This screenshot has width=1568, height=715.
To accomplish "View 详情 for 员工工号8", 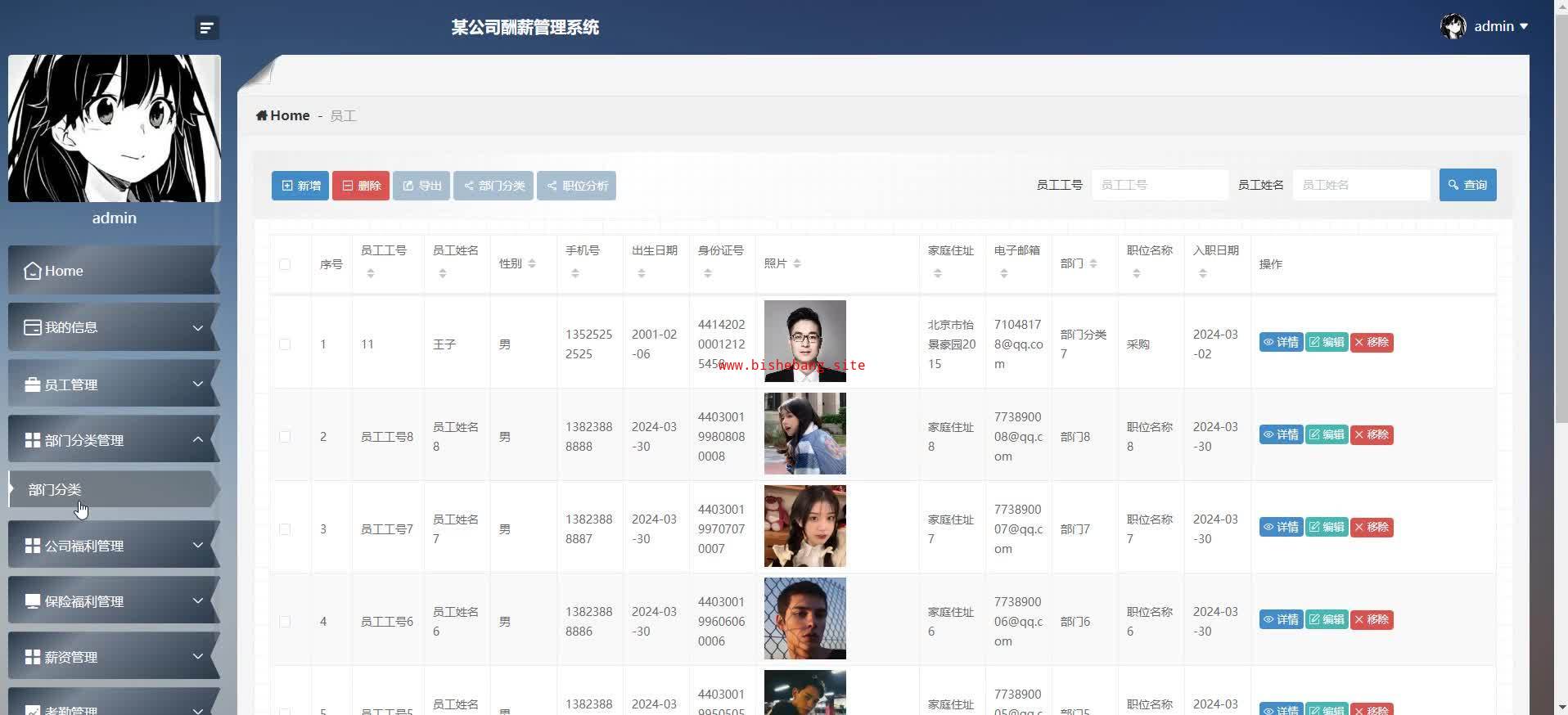I will [1281, 435].
